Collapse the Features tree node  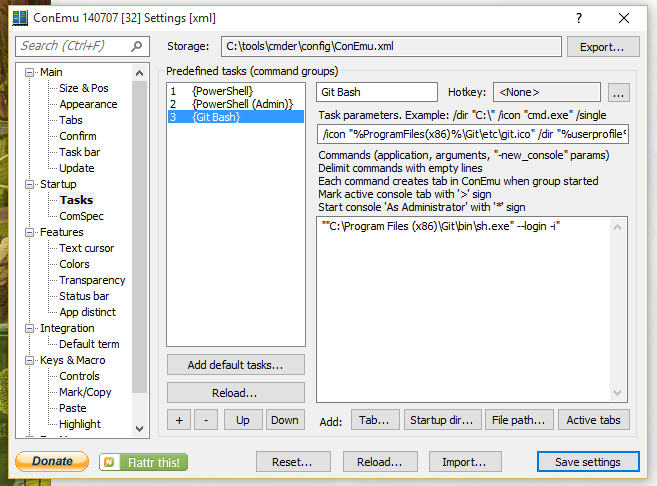pyautogui.click(x=29, y=233)
